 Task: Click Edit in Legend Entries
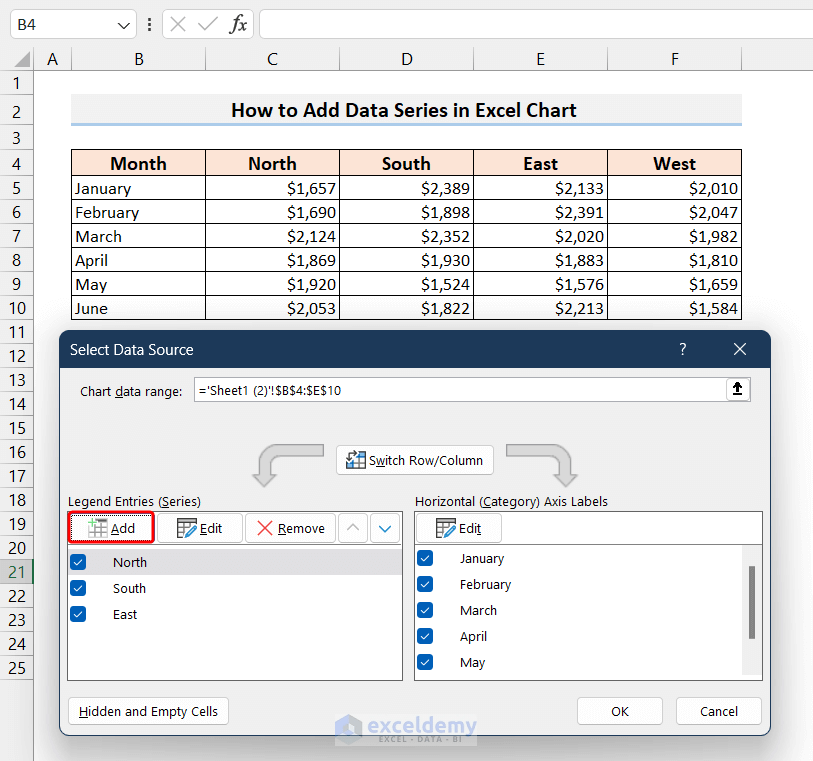coord(200,528)
